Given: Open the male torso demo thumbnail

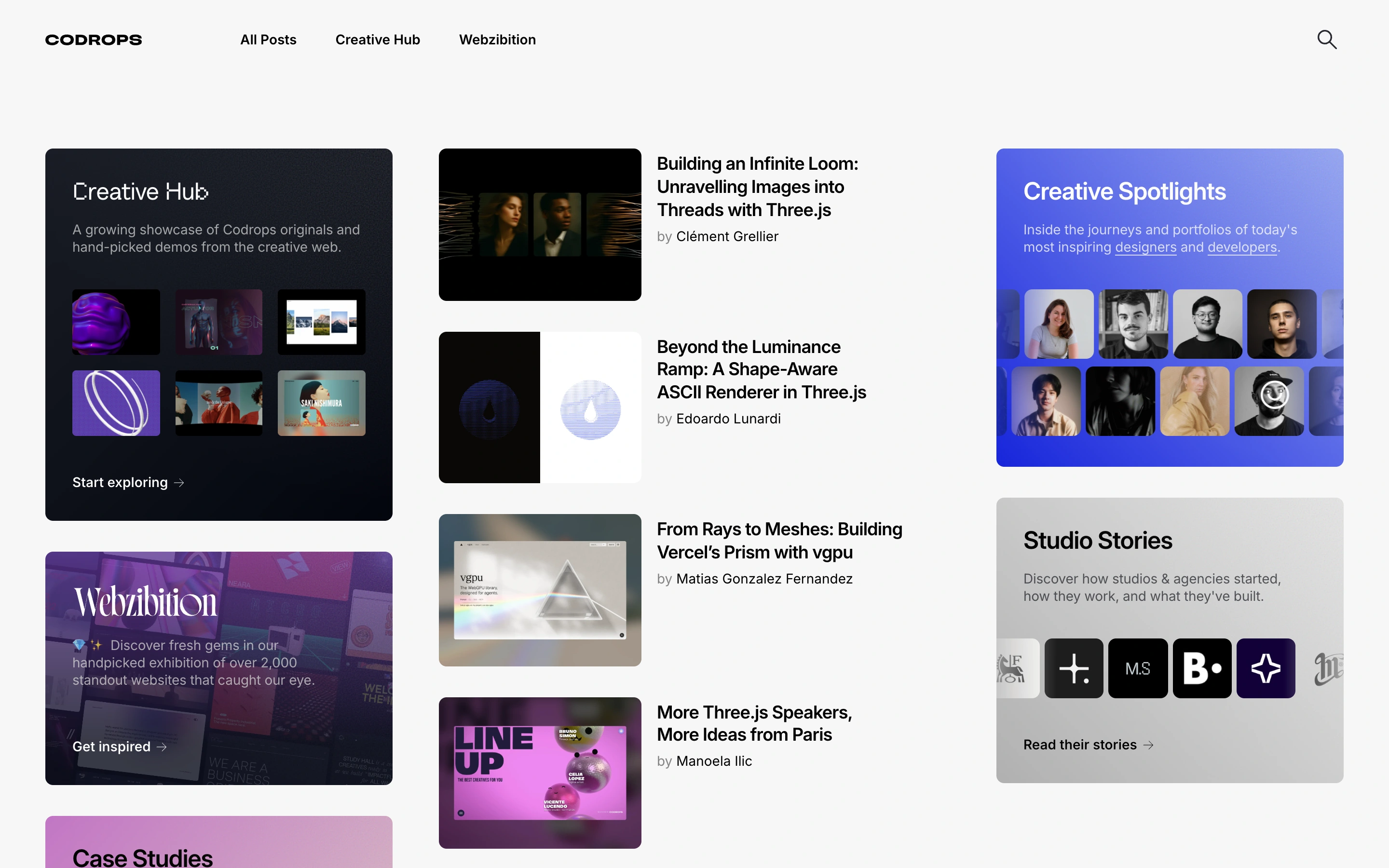Looking at the screenshot, I should coord(218,322).
